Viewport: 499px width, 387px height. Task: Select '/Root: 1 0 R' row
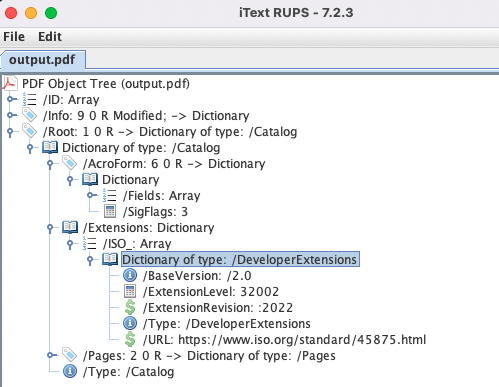pyautogui.click(x=170, y=132)
